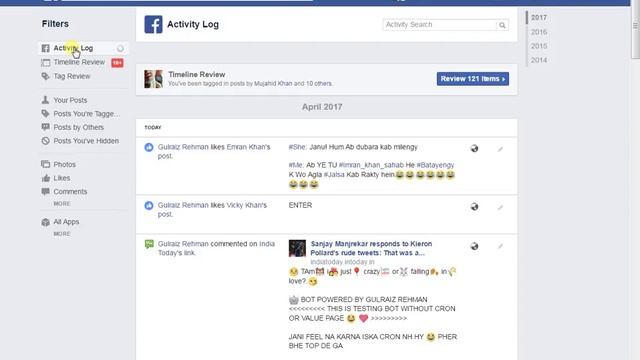Click the #Jalsa hashtag
The height and width of the screenshot is (360, 640).
334,175
